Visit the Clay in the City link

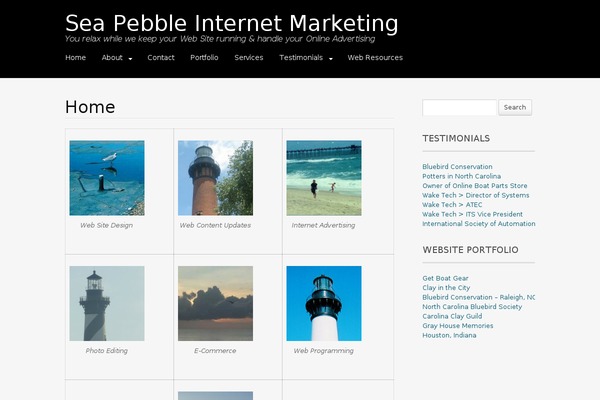coord(446,287)
